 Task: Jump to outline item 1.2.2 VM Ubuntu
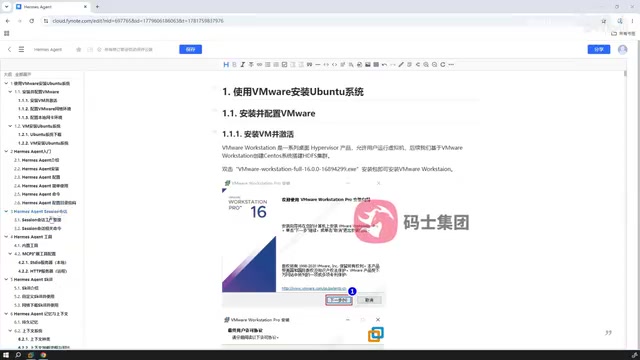click(x=43, y=143)
